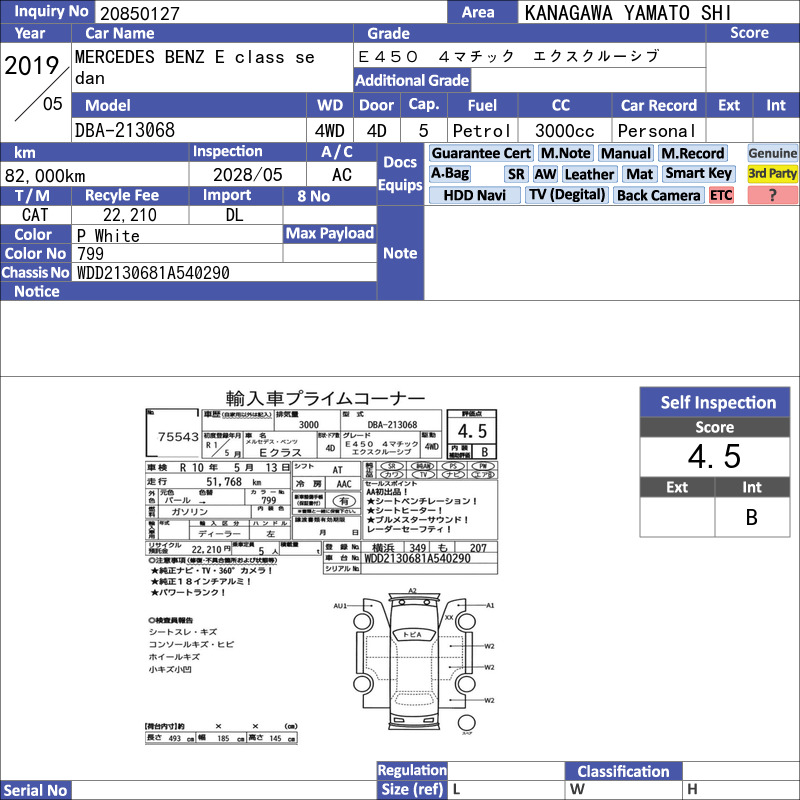The width and height of the screenshot is (800, 800).
Task: Click the Additional Grade label
Action: [412, 80]
